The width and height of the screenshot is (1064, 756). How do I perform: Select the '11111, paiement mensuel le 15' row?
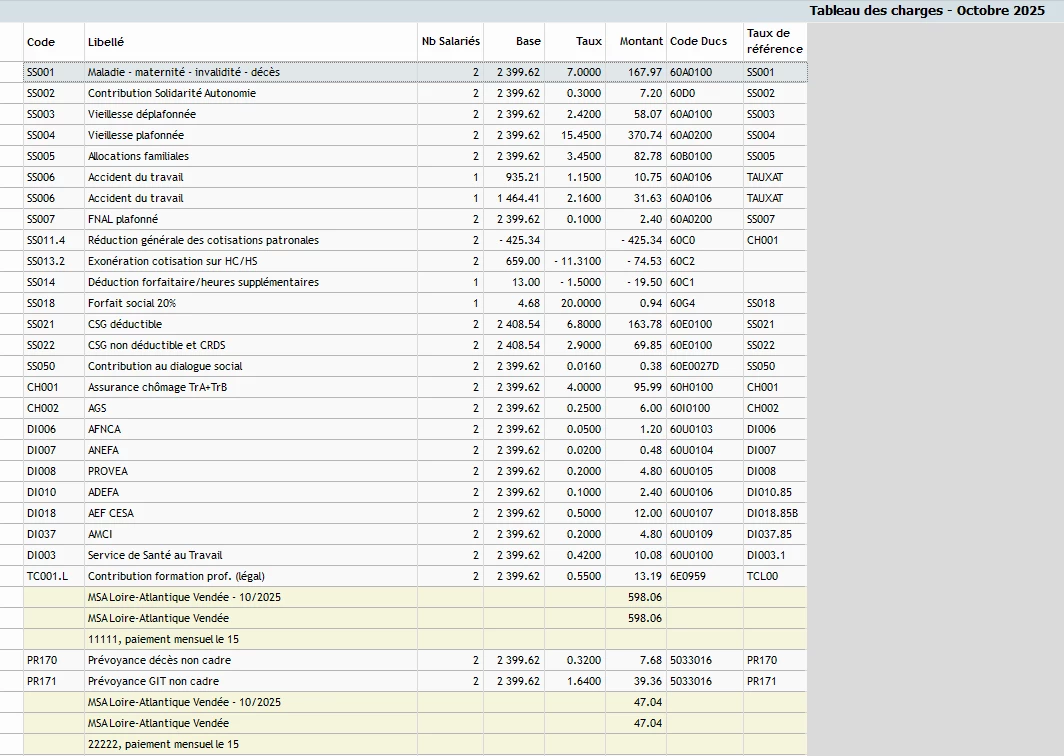coord(163,639)
